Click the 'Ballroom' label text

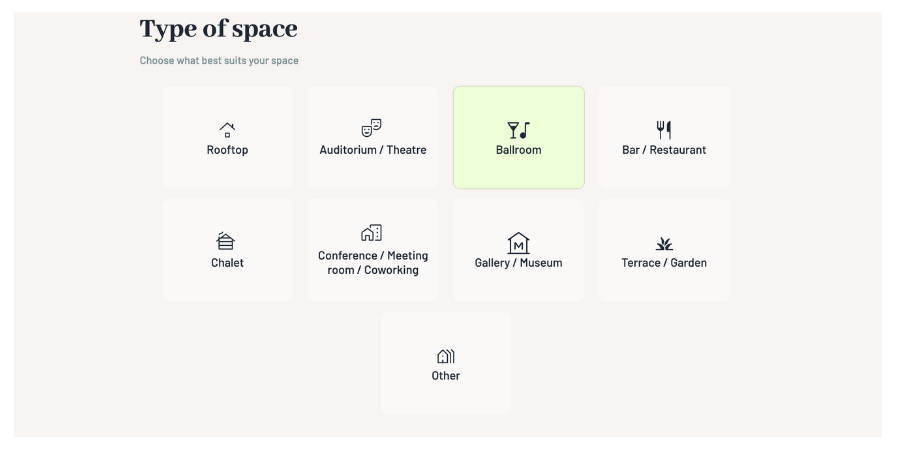519,150
